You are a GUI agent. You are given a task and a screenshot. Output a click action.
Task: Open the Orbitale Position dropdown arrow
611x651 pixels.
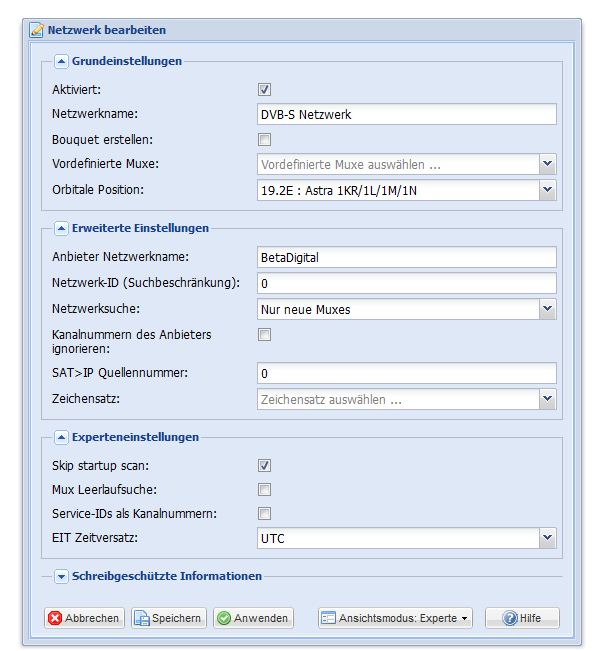point(547,190)
